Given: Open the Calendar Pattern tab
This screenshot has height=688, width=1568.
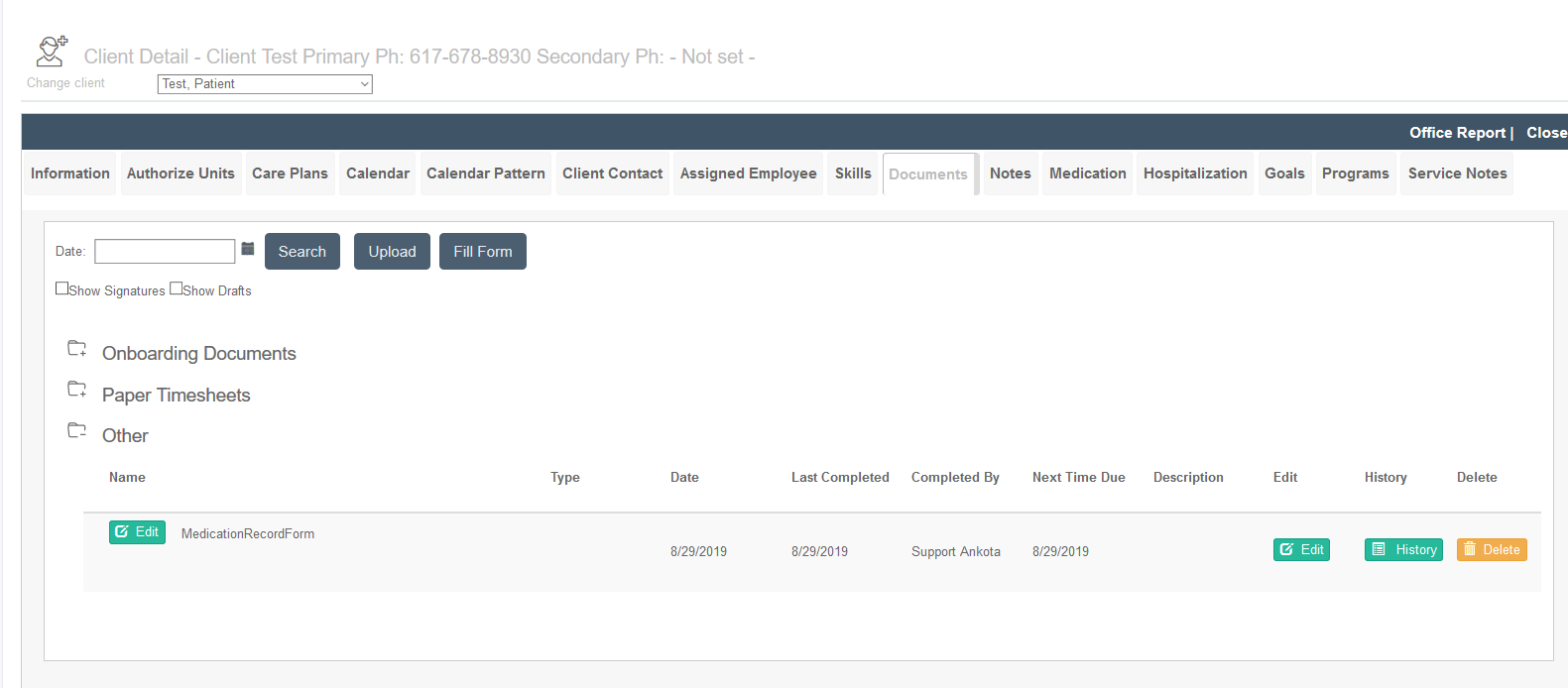Looking at the screenshot, I should pyautogui.click(x=486, y=173).
